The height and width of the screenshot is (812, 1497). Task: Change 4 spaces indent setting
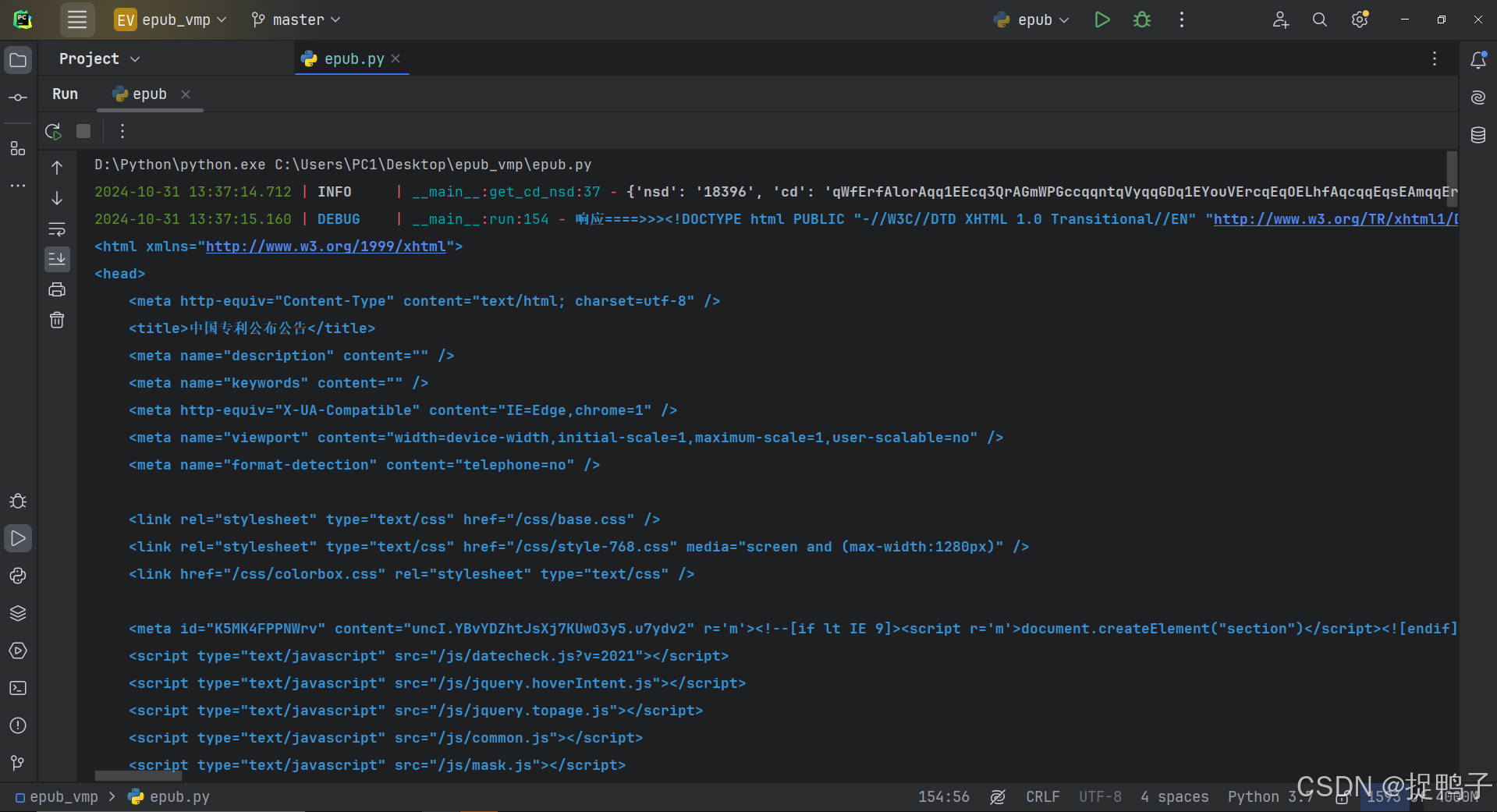click(1174, 796)
